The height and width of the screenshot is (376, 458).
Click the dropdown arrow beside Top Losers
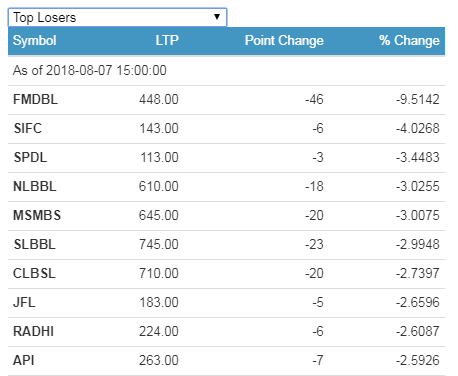[217, 17]
